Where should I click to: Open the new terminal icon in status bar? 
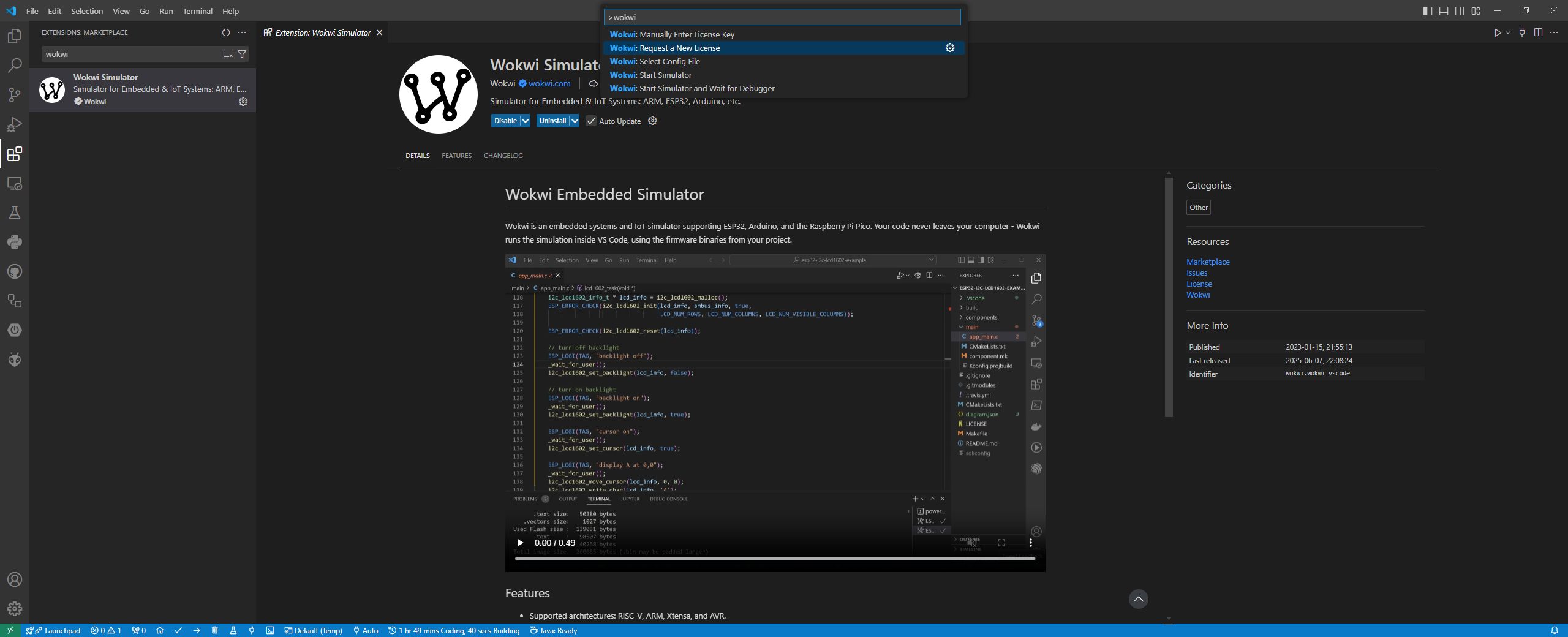[x=270, y=630]
